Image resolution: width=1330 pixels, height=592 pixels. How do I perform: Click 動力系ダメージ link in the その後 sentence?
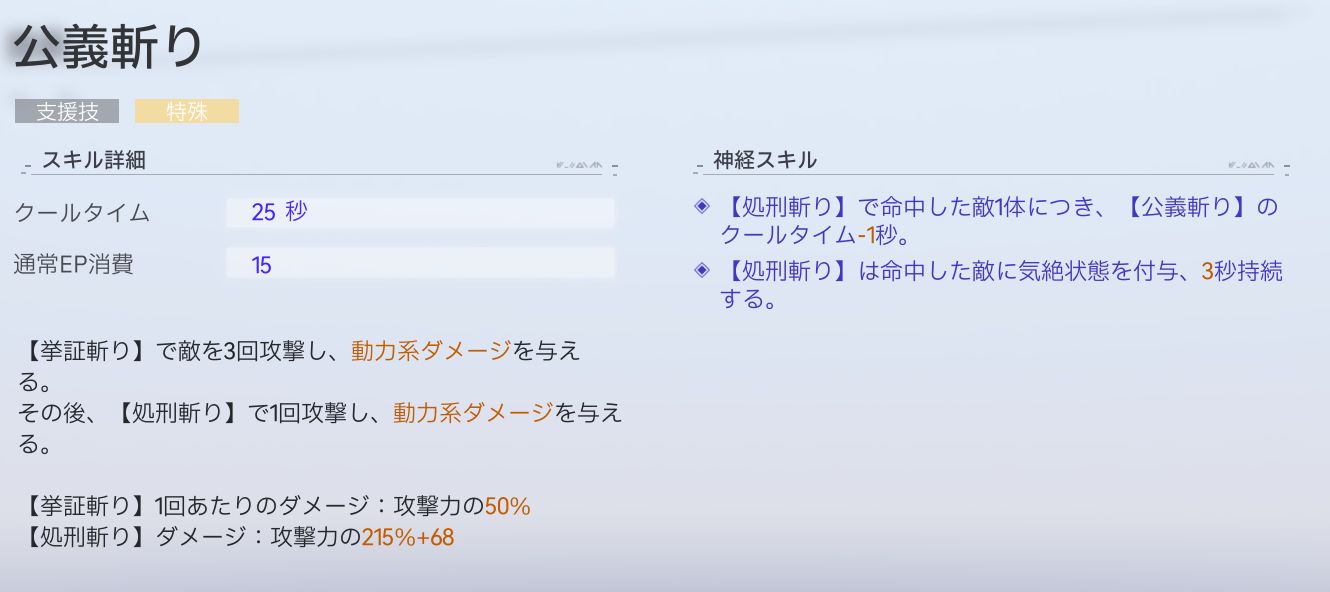click(x=473, y=412)
